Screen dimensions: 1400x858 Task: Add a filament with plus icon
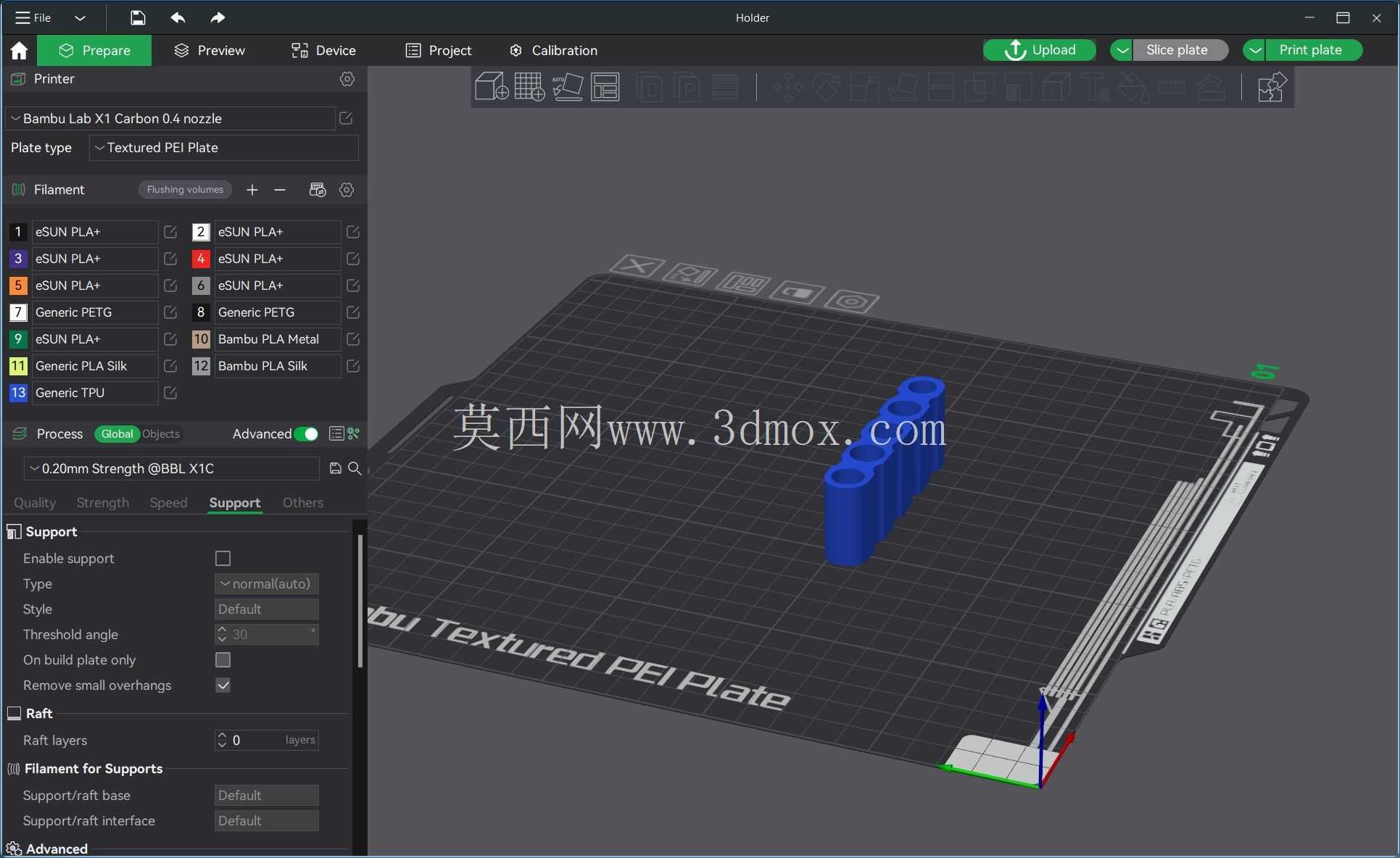coord(252,190)
